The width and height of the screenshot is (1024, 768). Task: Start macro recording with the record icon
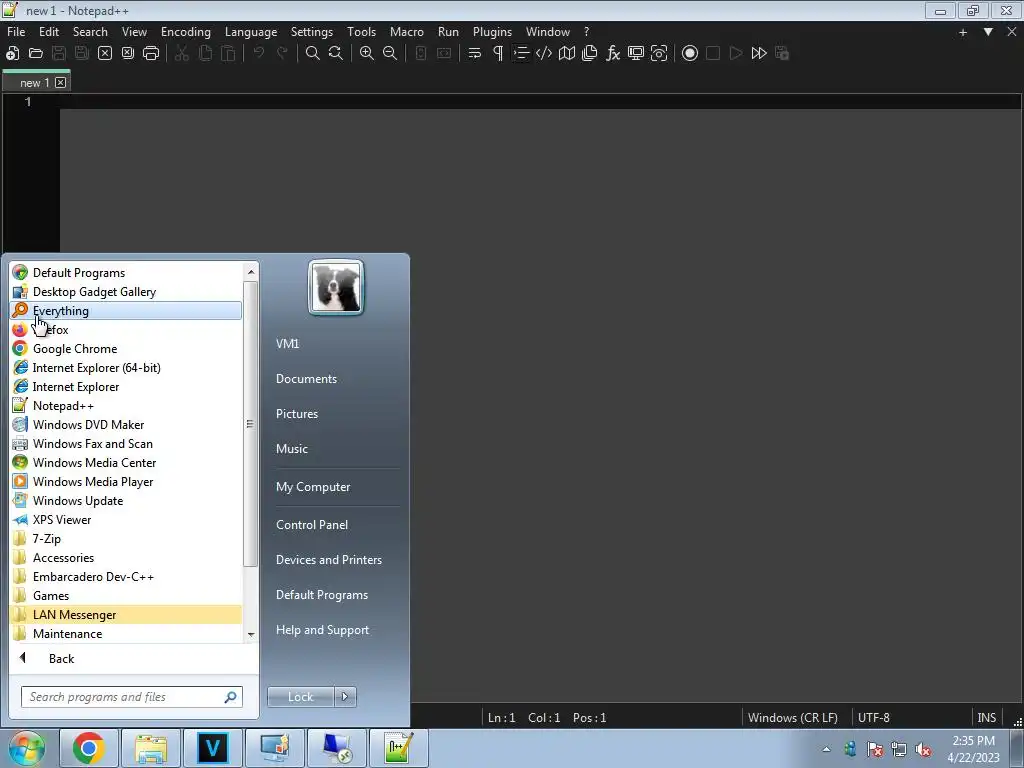click(690, 54)
